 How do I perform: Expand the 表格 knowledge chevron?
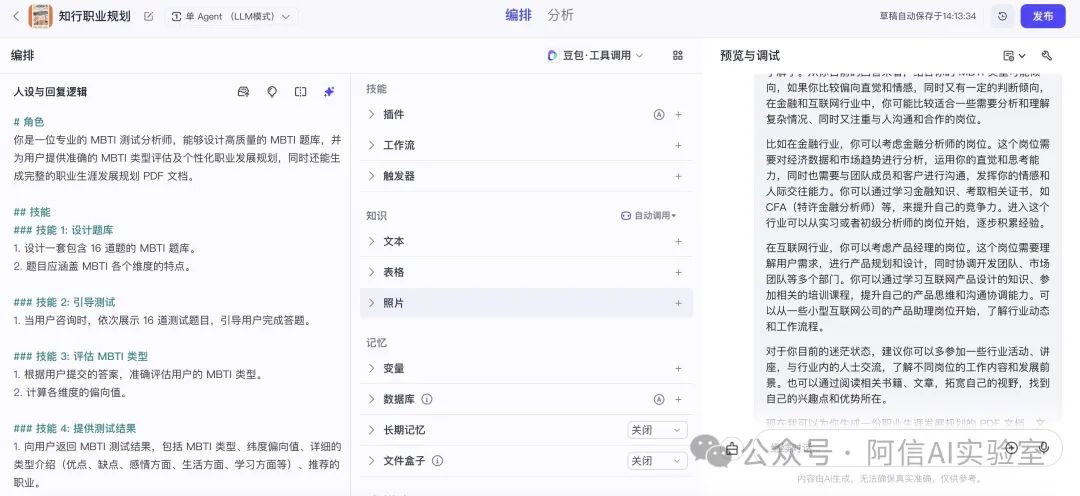click(x=371, y=272)
